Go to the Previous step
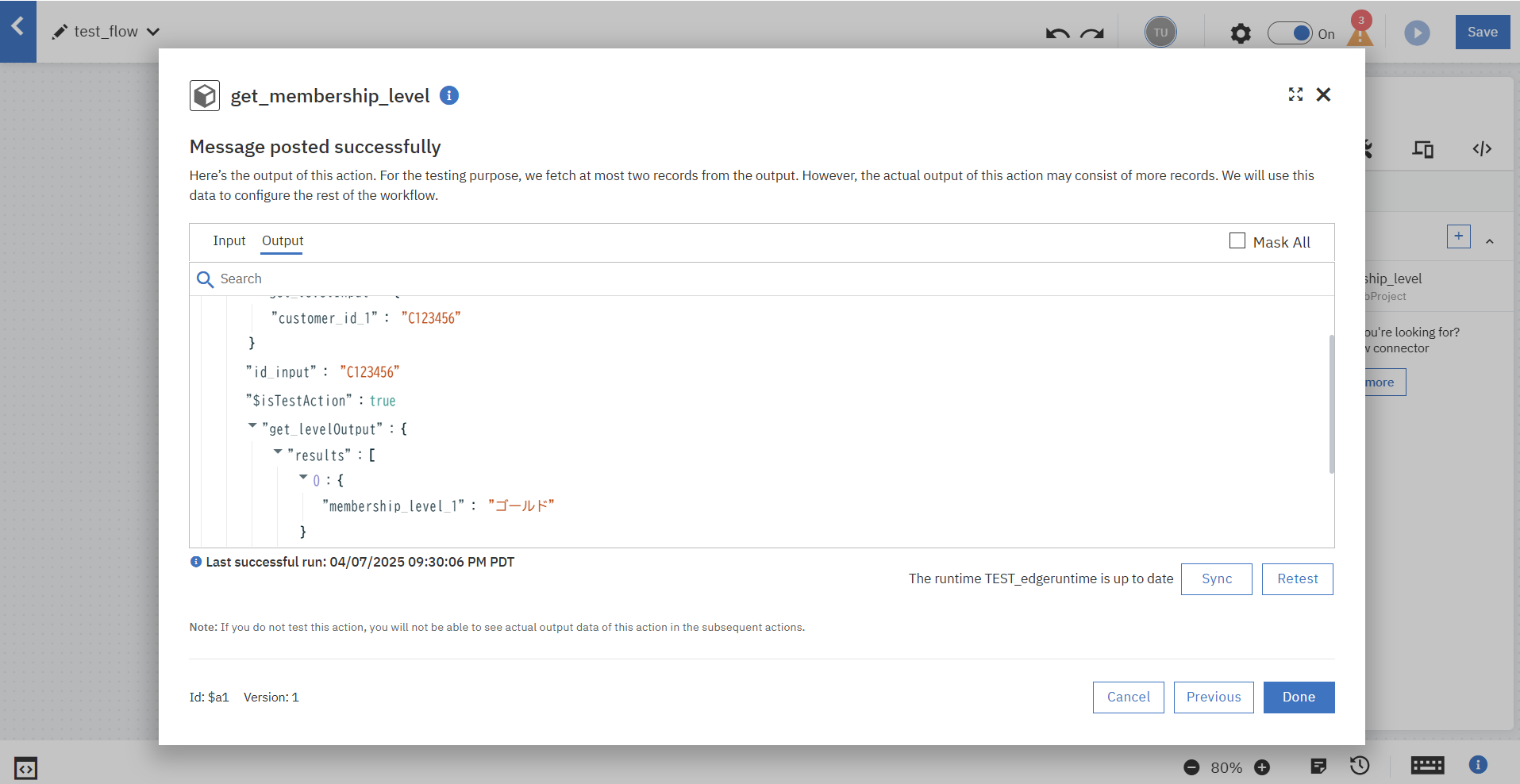The width and height of the screenshot is (1520, 784). [x=1214, y=698]
